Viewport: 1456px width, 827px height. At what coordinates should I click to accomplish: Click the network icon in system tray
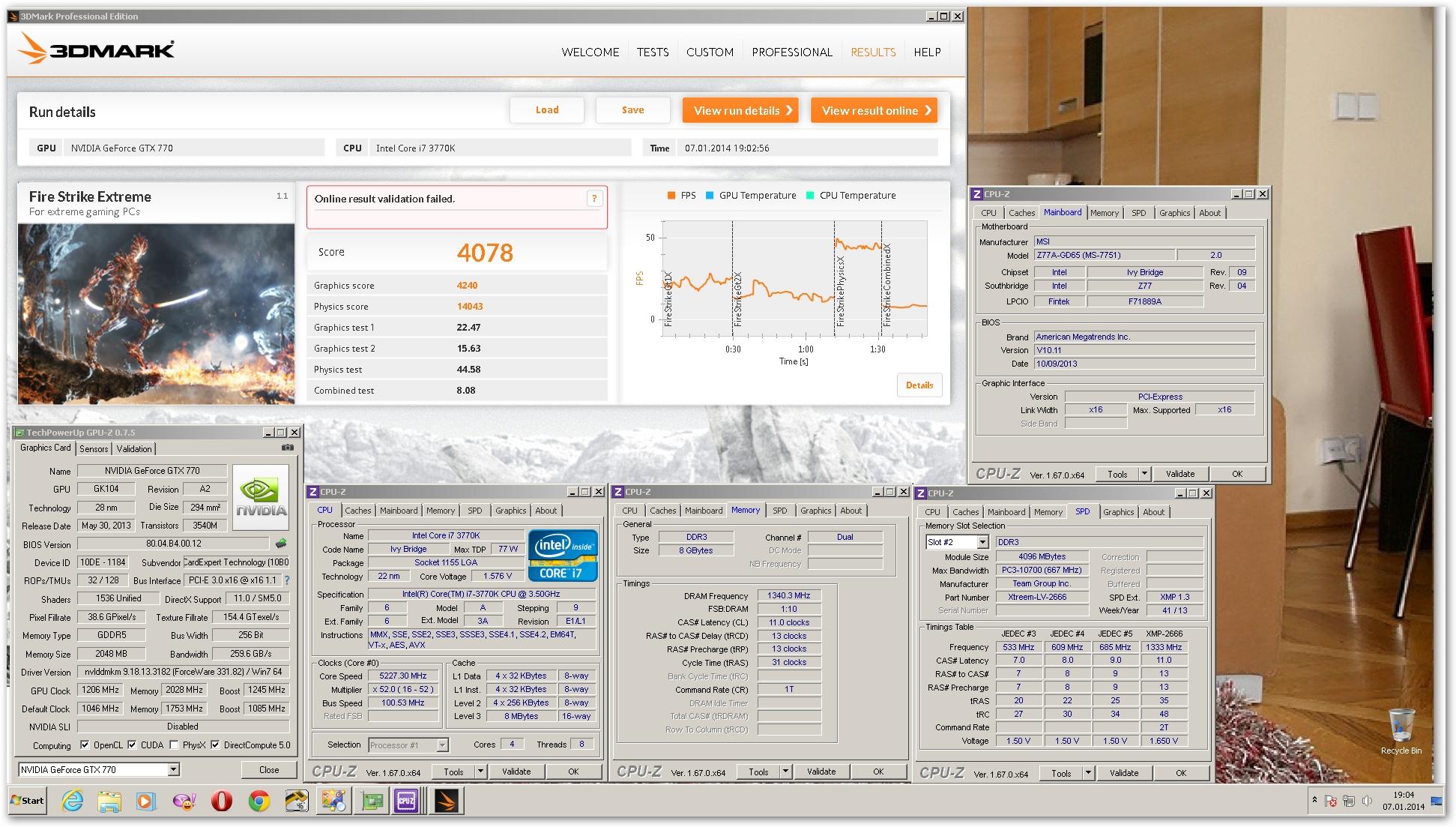click(1349, 802)
